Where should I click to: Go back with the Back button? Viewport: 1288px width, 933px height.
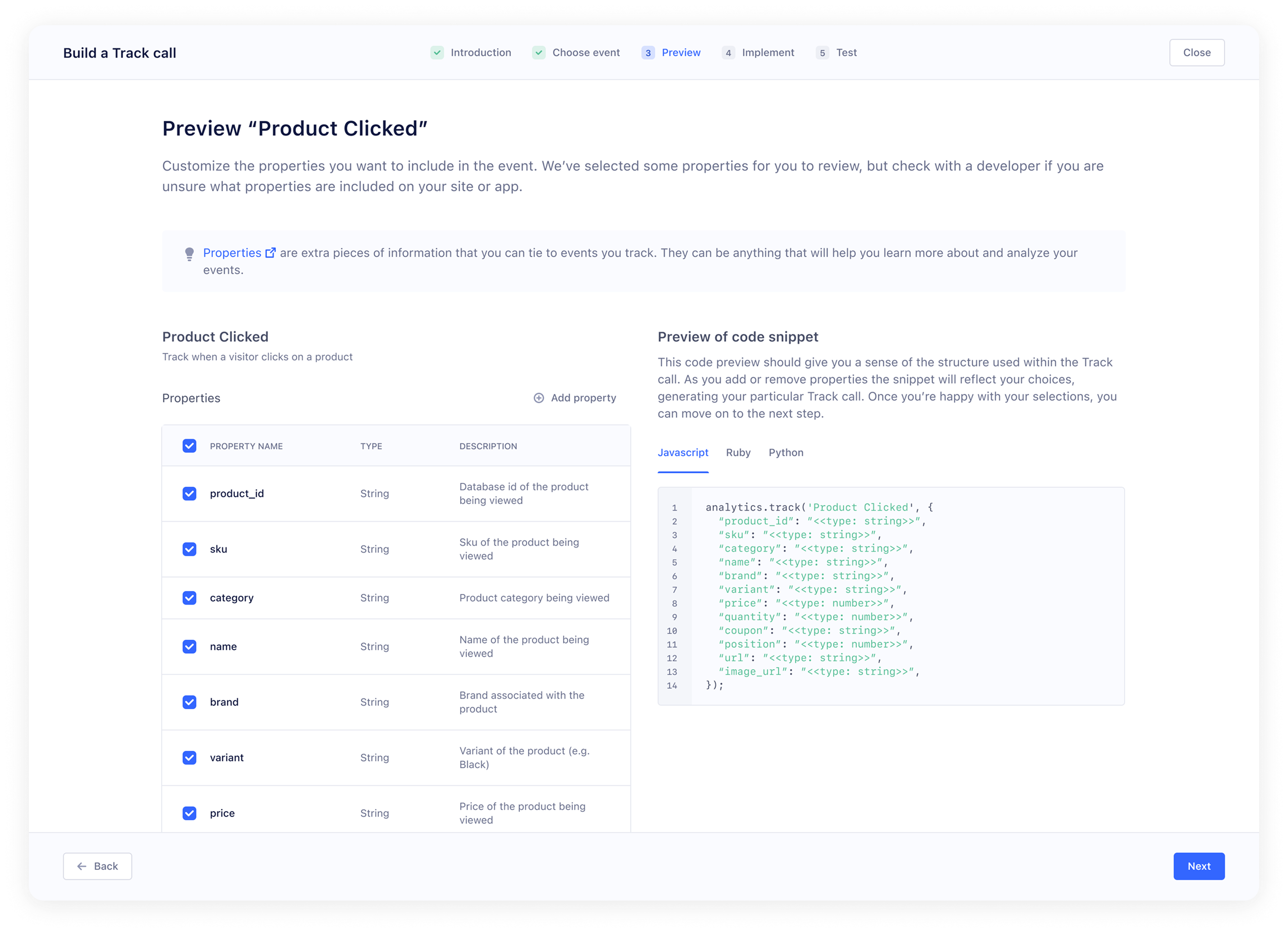[x=98, y=866]
